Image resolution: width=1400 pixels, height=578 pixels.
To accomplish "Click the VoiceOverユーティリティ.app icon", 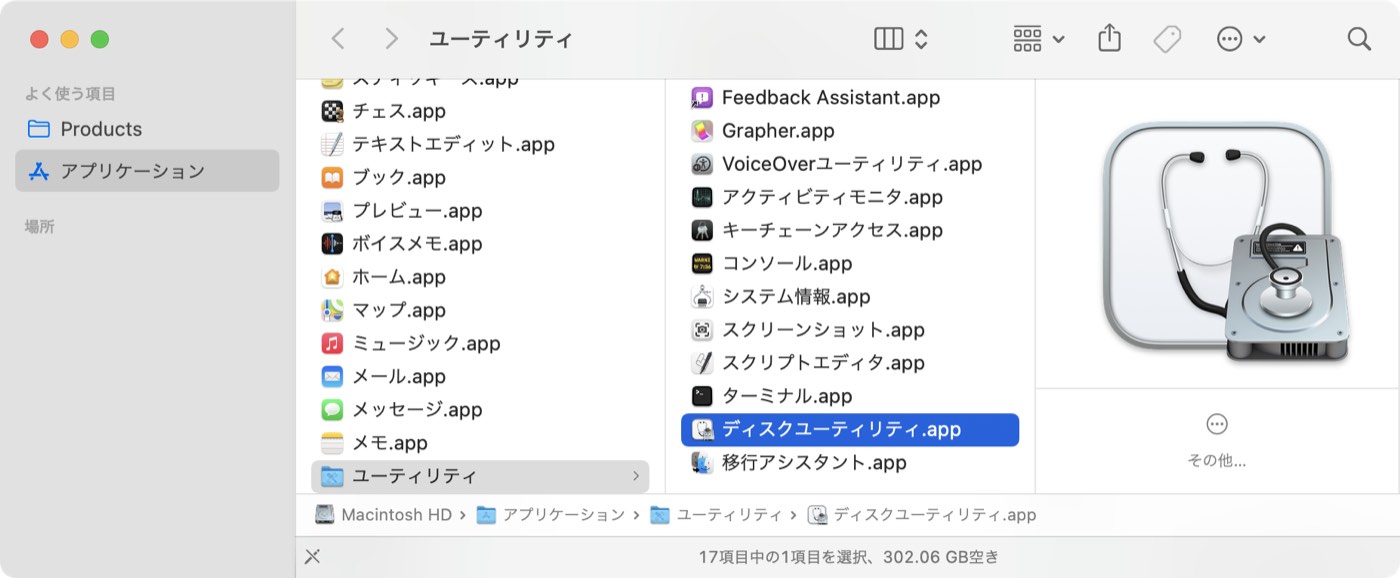I will pyautogui.click(x=702, y=164).
